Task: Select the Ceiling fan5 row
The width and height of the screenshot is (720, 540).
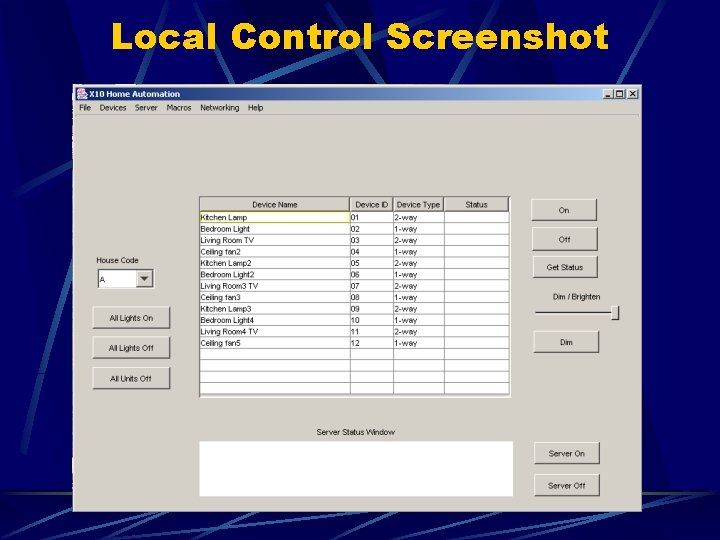Action: click(354, 343)
